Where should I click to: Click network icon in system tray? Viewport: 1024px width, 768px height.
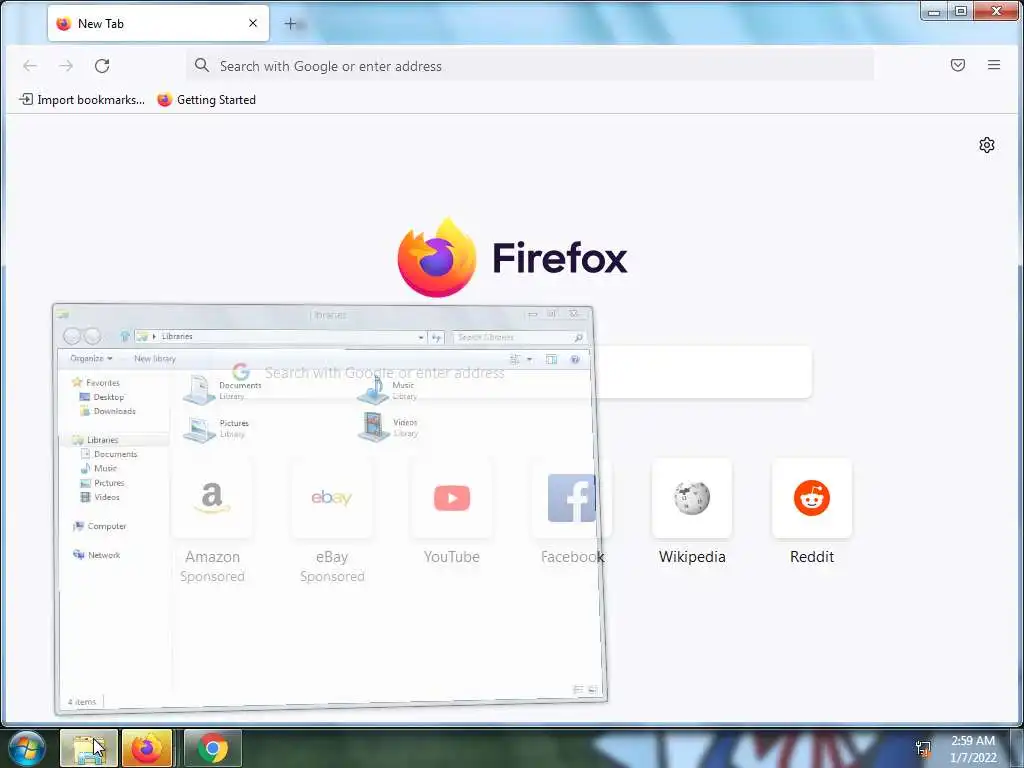click(923, 749)
